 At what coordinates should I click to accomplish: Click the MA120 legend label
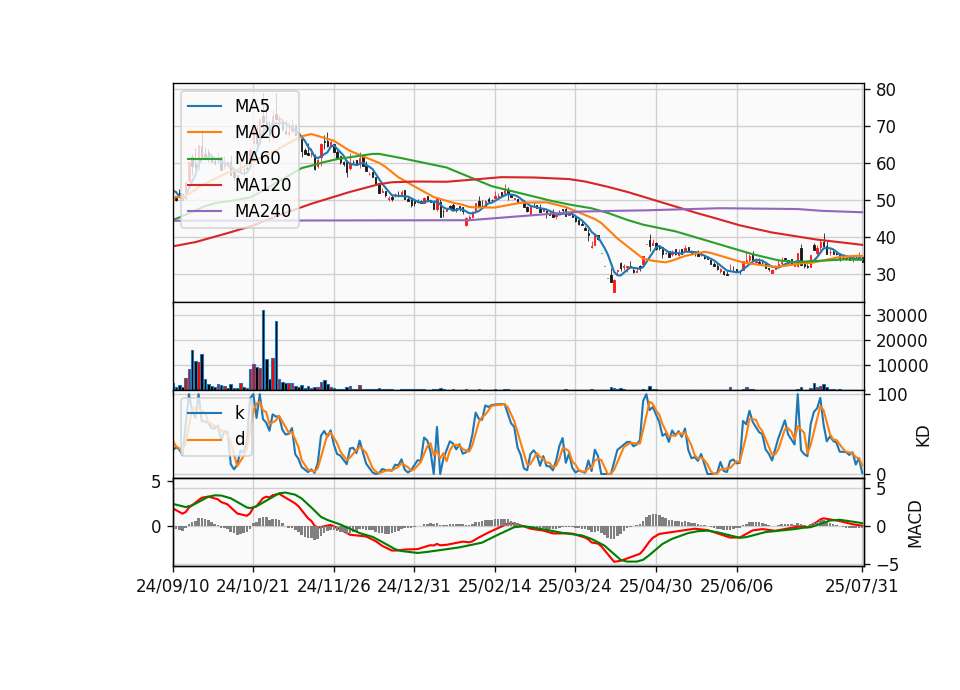click(263, 184)
